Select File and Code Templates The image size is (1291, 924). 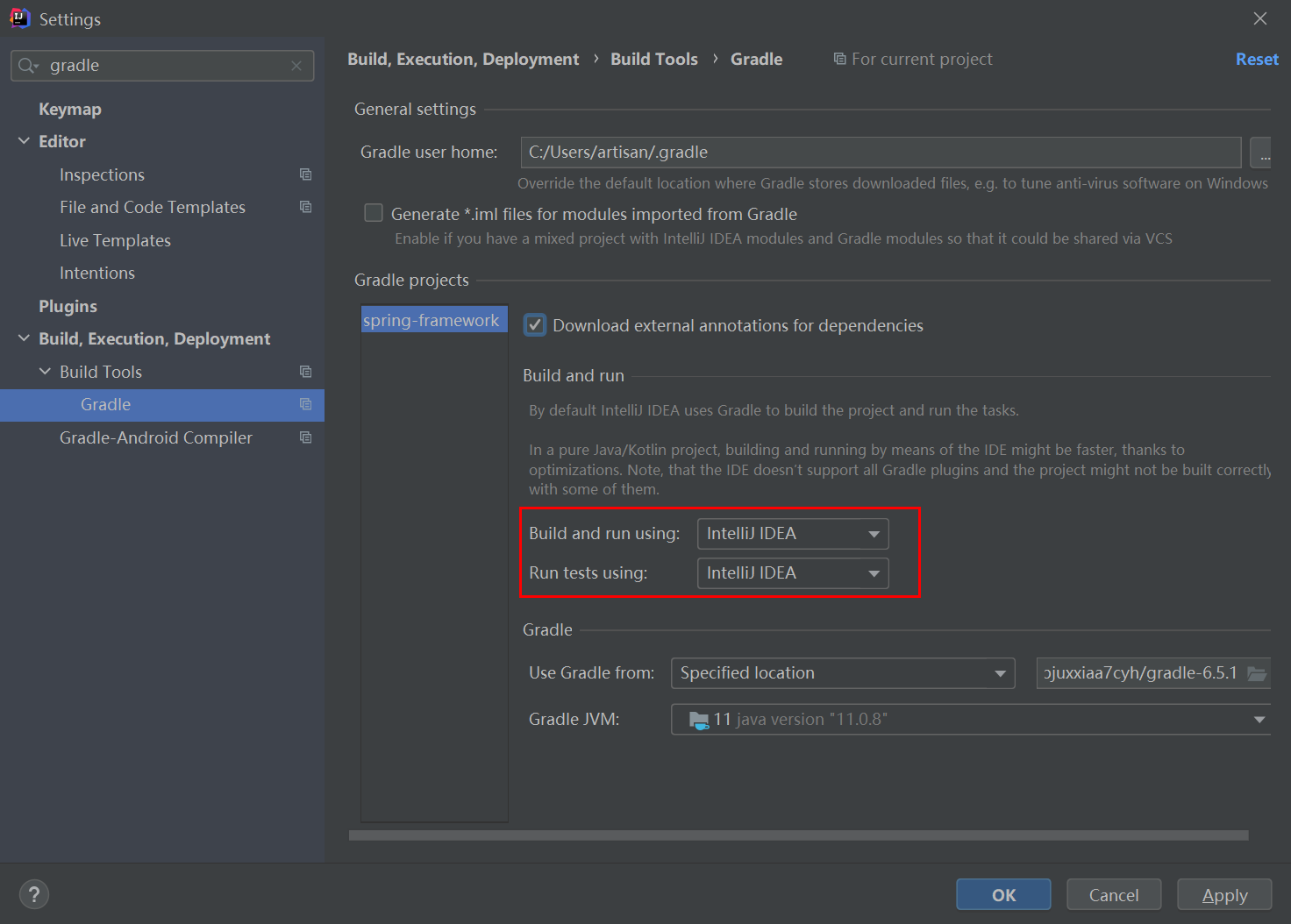pos(153,207)
